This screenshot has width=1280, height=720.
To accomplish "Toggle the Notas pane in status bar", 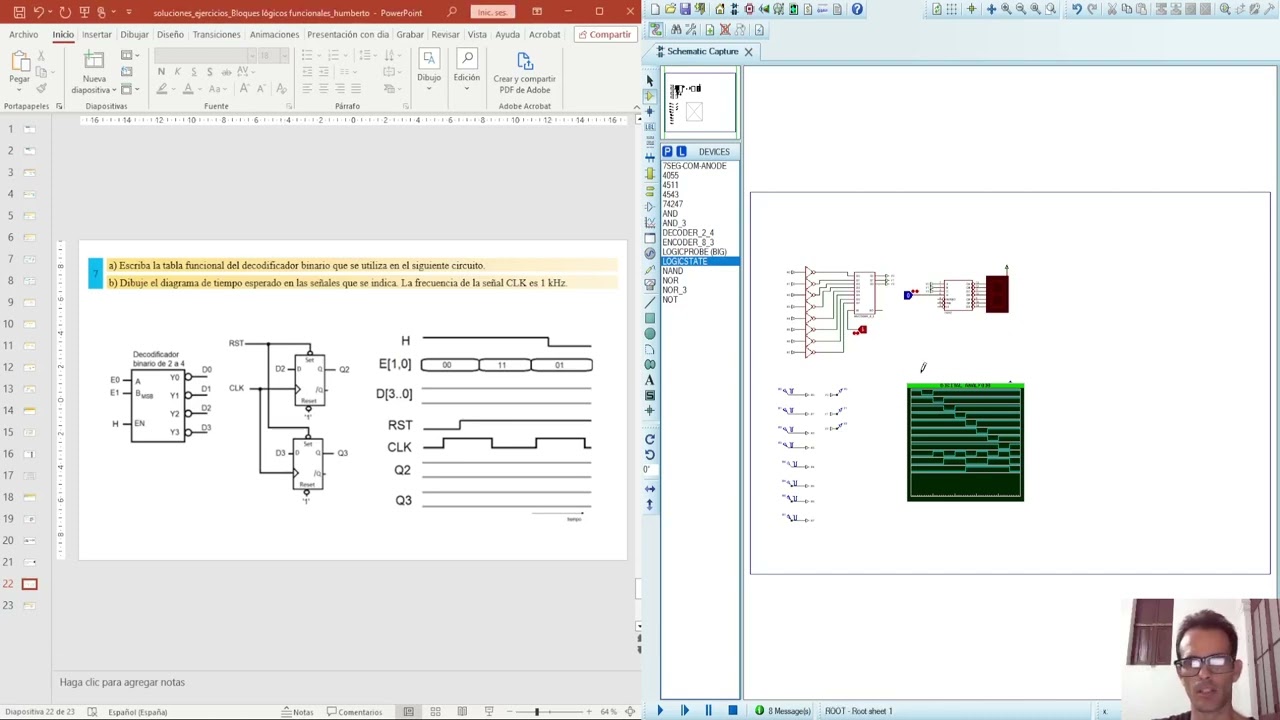I will [297, 712].
